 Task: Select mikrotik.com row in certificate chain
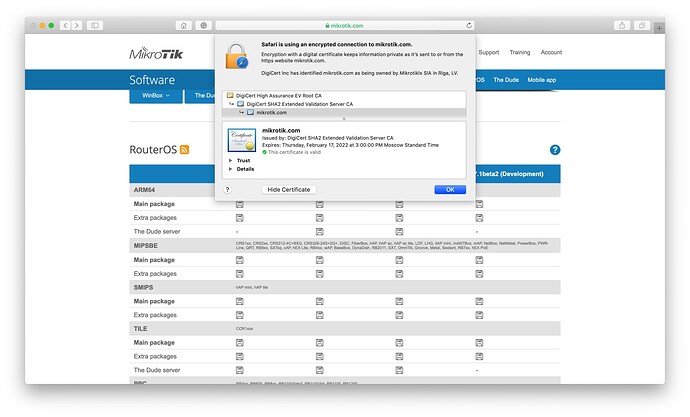click(x=344, y=113)
